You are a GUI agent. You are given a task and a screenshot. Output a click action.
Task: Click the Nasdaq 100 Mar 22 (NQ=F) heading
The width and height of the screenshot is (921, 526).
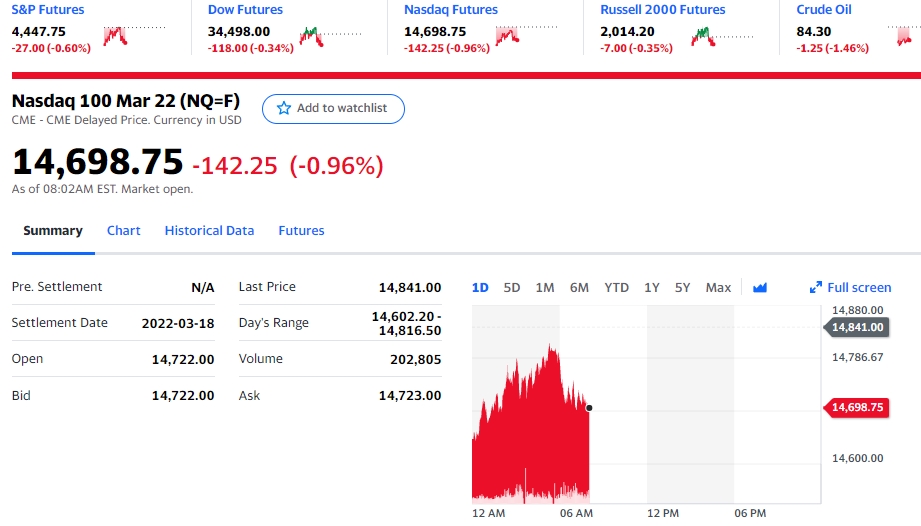pyautogui.click(x=126, y=101)
